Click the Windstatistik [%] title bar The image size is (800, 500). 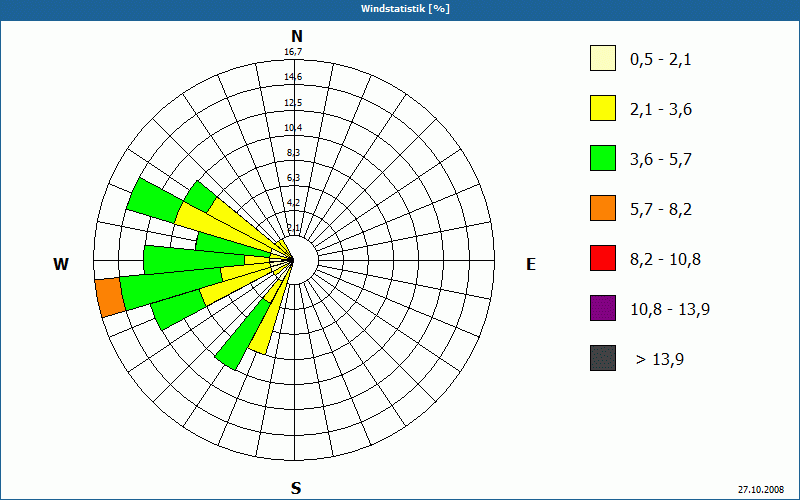[400, 9]
